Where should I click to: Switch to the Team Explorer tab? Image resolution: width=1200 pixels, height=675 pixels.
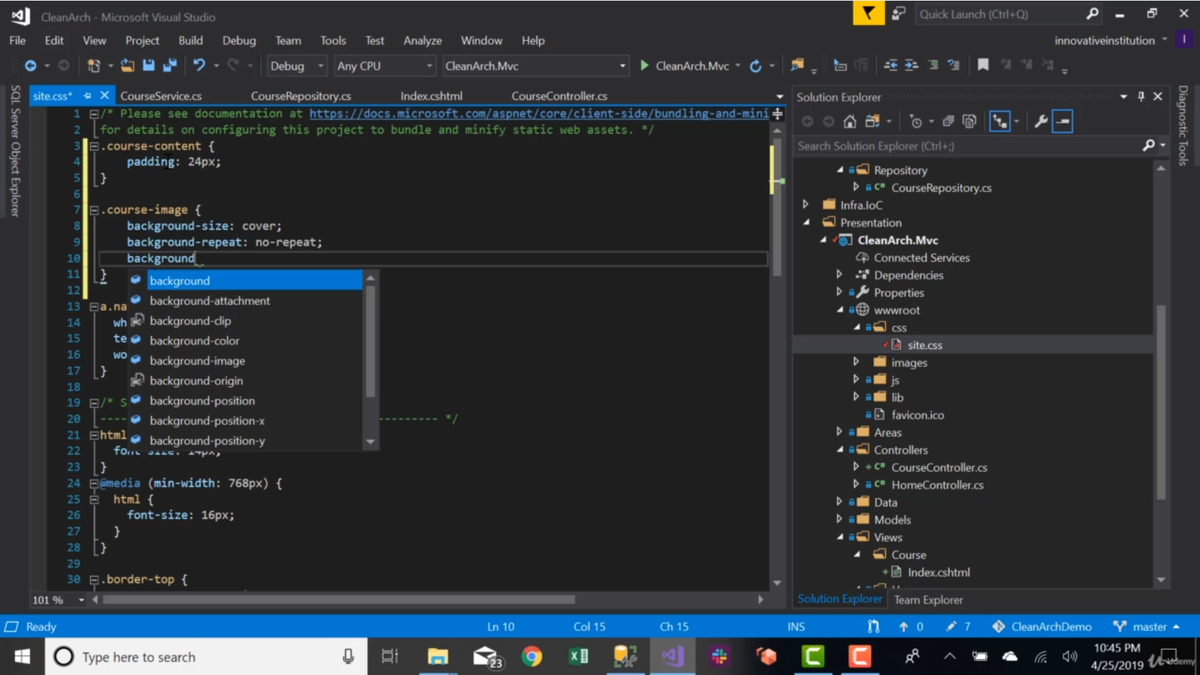928,600
